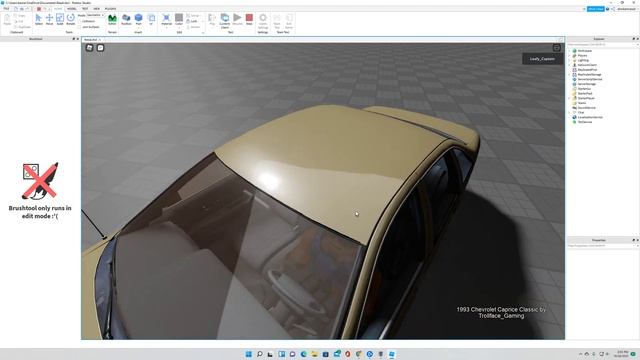Expand the Lighting node in Explorer
The image size is (640, 360).
(569, 60)
